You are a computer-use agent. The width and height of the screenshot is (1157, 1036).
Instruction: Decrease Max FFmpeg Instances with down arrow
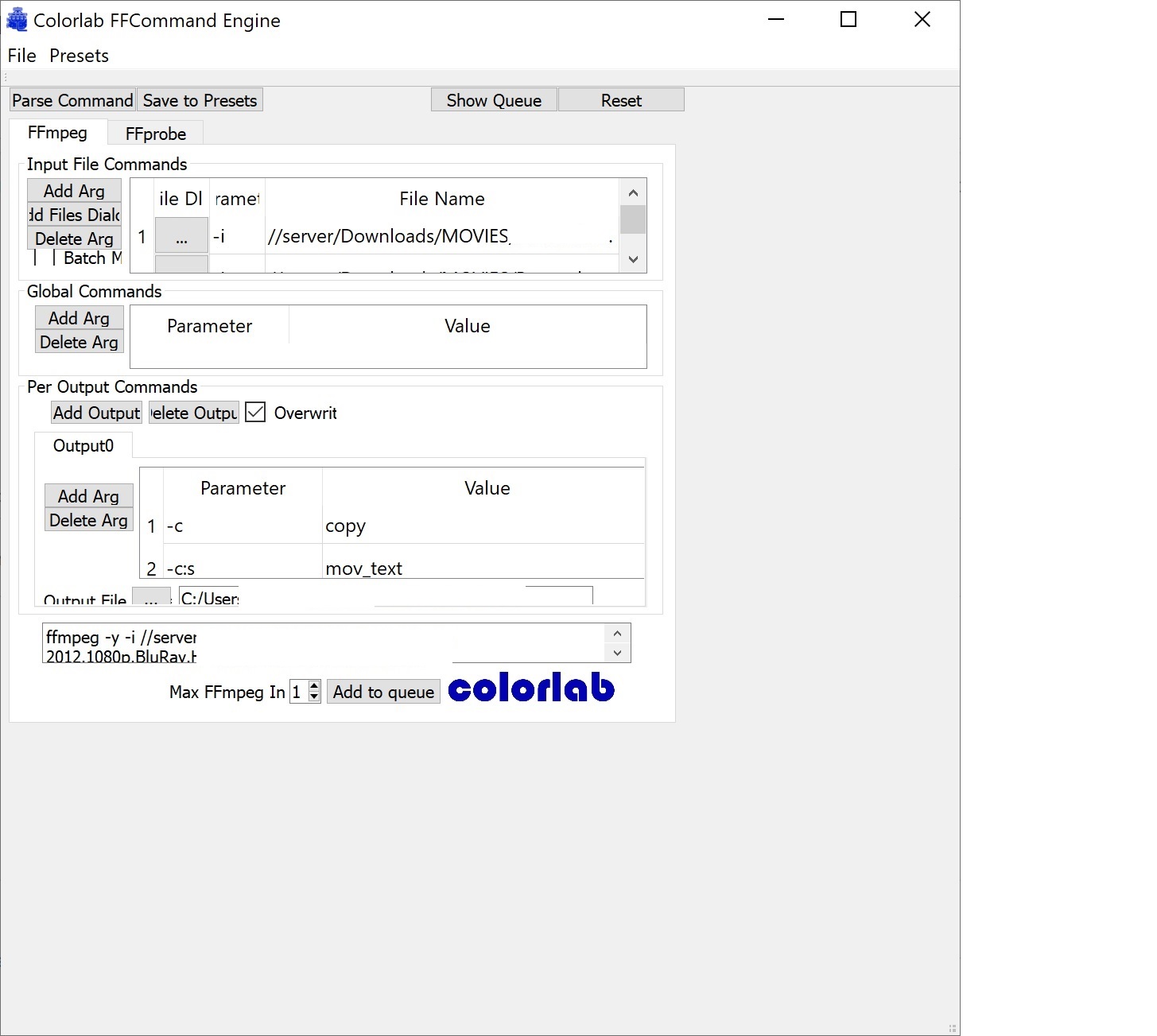coord(314,697)
